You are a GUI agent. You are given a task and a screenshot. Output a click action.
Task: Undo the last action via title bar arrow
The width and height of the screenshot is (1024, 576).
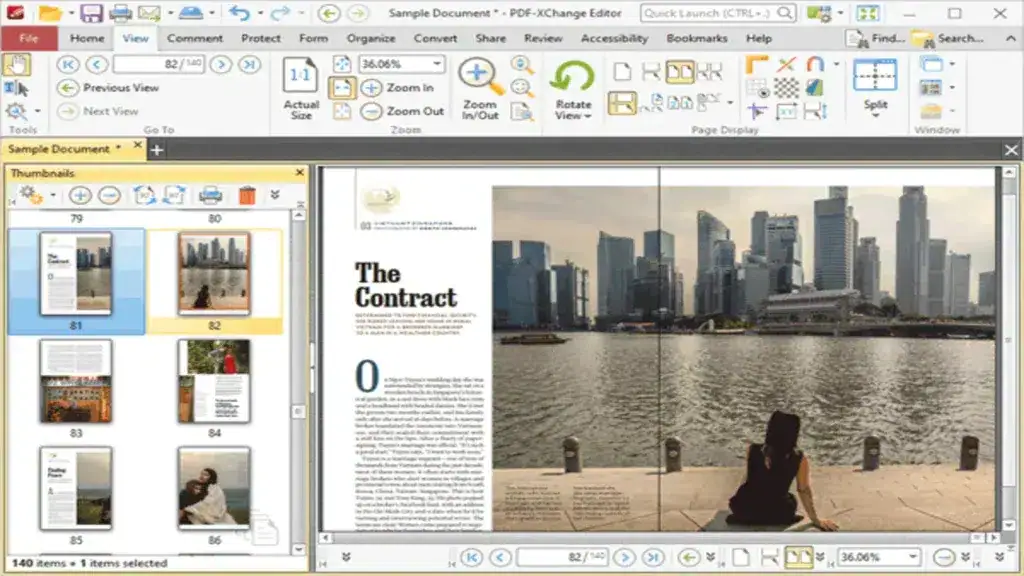coord(238,13)
